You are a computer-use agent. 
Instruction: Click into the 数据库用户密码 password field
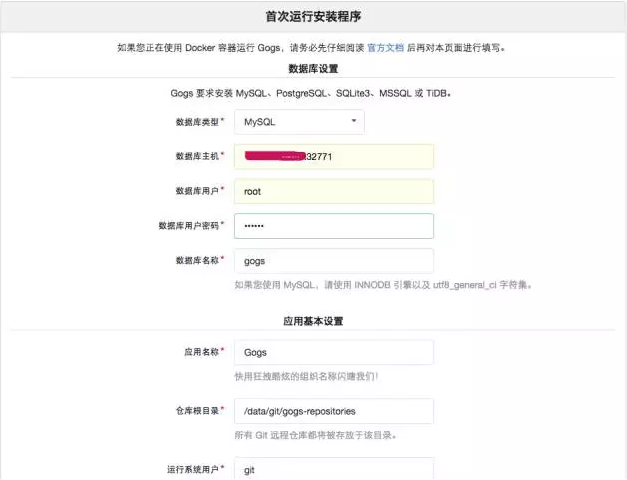(x=334, y=226)
